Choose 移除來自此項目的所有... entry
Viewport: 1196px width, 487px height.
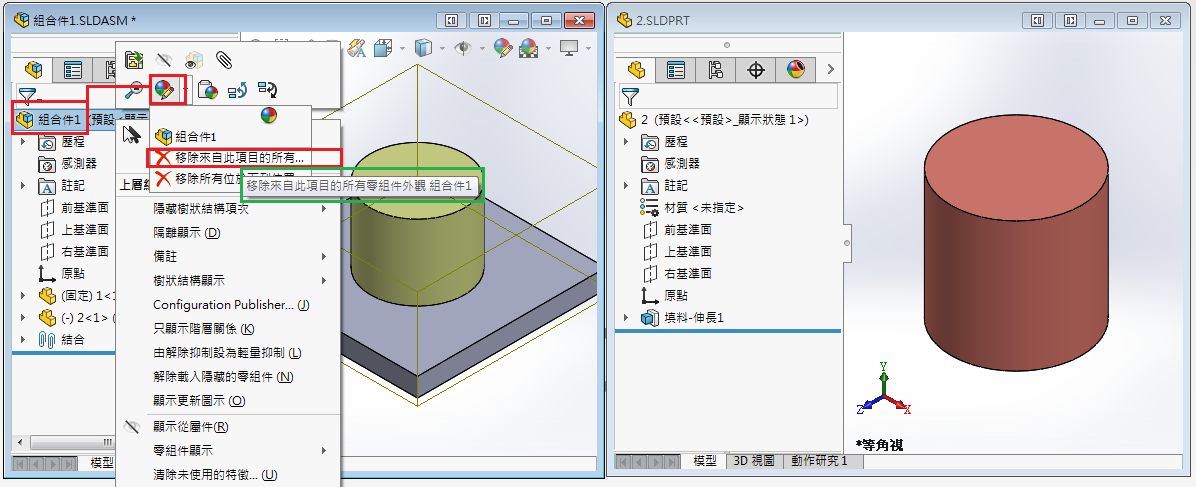coord(230,158)
